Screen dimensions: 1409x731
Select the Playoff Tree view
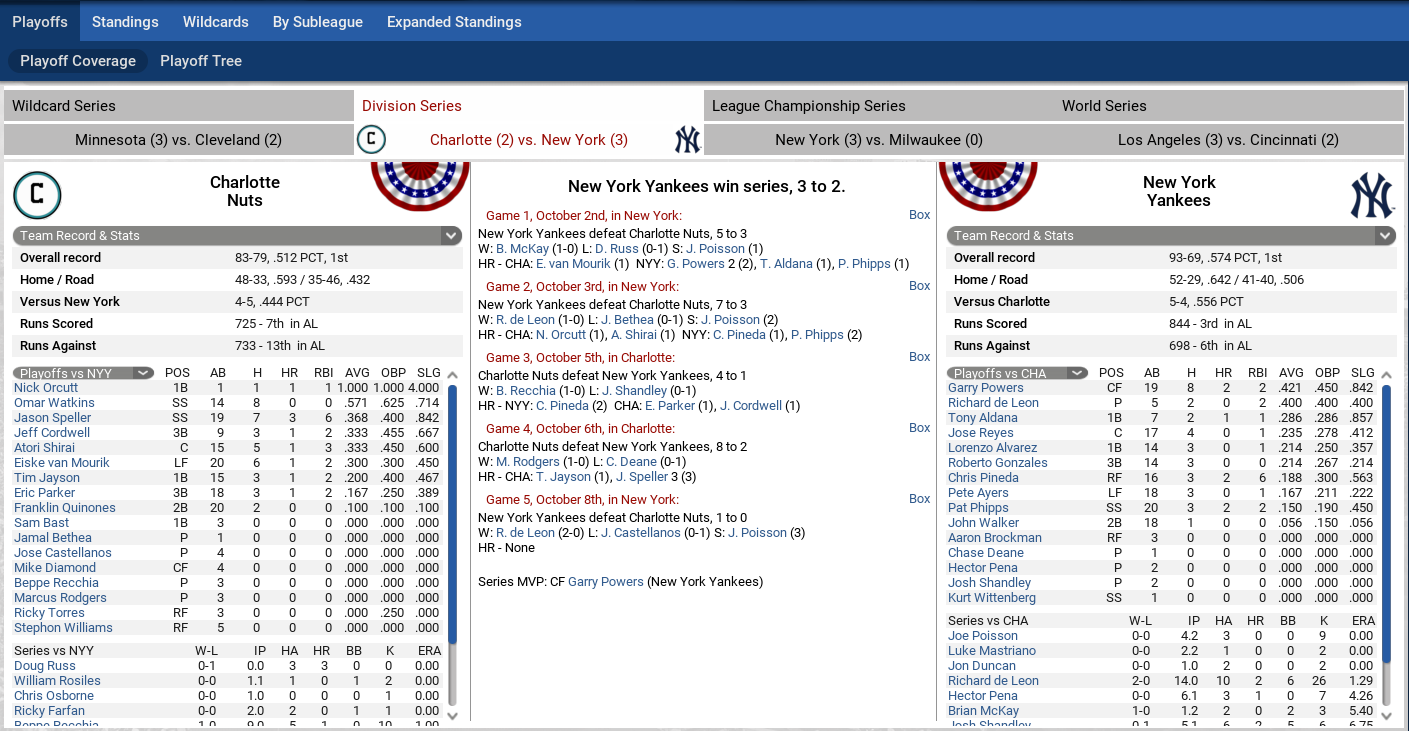coord(201,61)
